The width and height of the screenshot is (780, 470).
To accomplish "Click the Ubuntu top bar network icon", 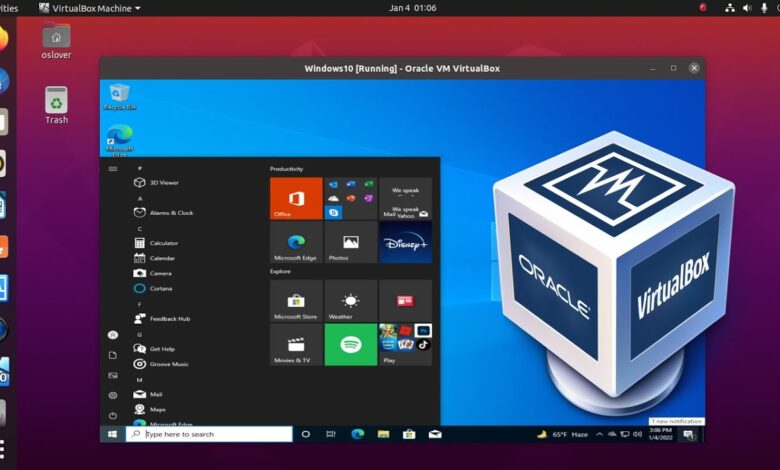I will [x=730, y=8].
